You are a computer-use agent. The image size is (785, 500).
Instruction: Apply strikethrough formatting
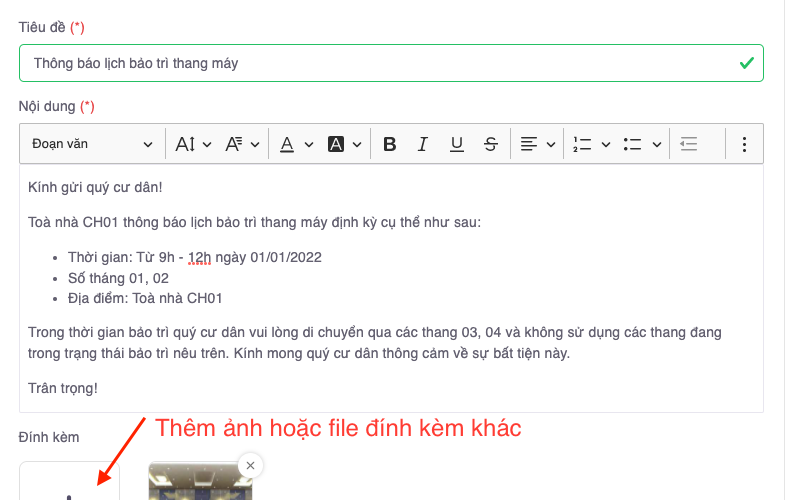490,144
